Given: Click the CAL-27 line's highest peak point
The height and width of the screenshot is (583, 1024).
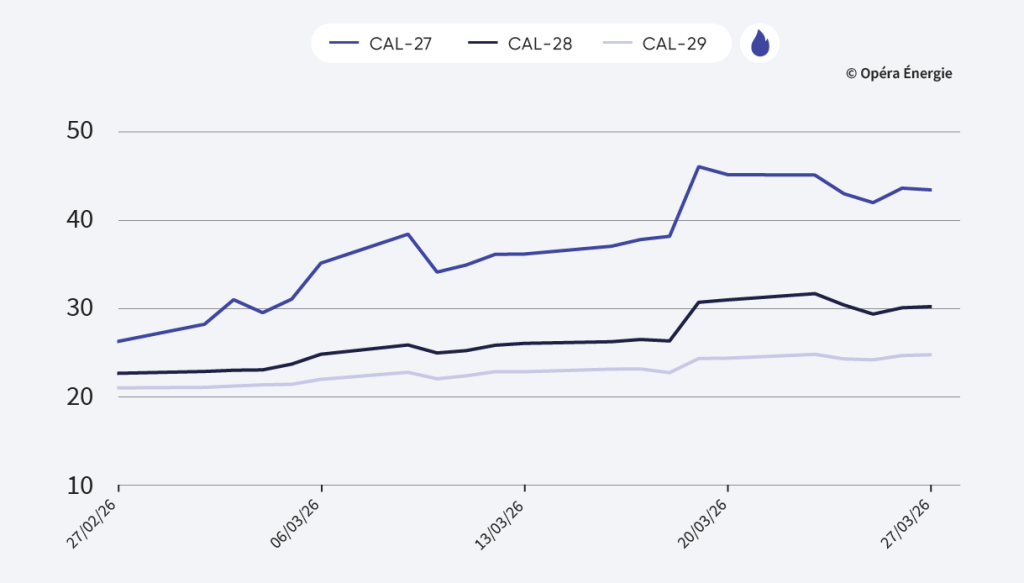Looking at the screenshot, I should (x=698, y=167).
